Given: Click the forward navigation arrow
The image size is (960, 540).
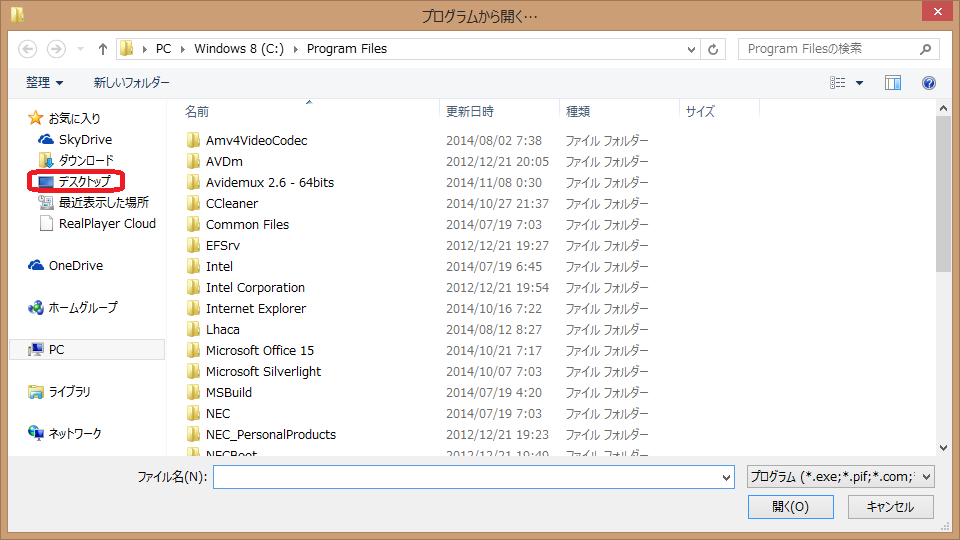Looking at the screenshot, I should (56, 49).
